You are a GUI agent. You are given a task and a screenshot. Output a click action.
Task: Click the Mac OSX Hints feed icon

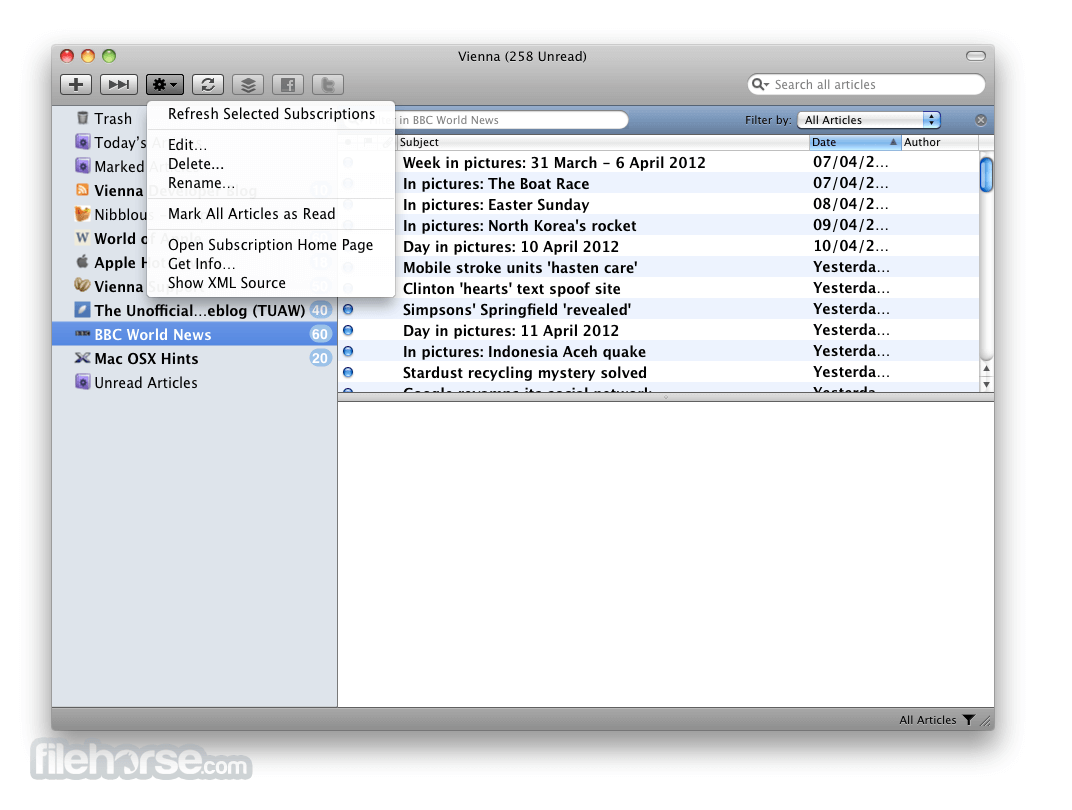[x=83, y=357]
